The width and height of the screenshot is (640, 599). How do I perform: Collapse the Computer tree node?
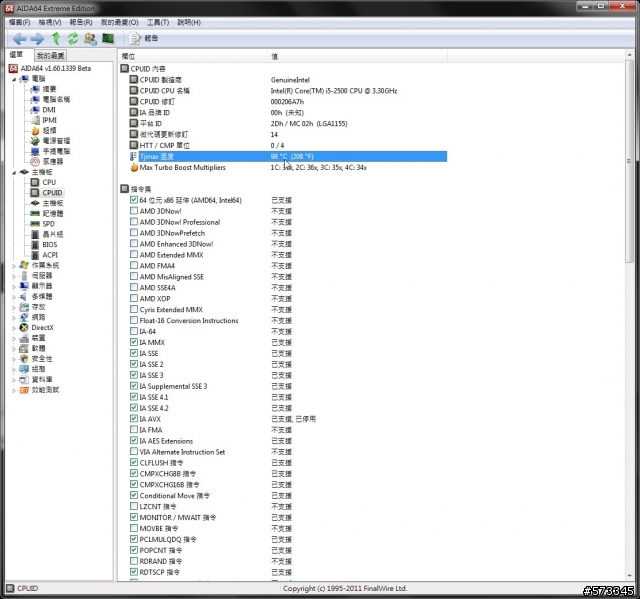(14, 79)
